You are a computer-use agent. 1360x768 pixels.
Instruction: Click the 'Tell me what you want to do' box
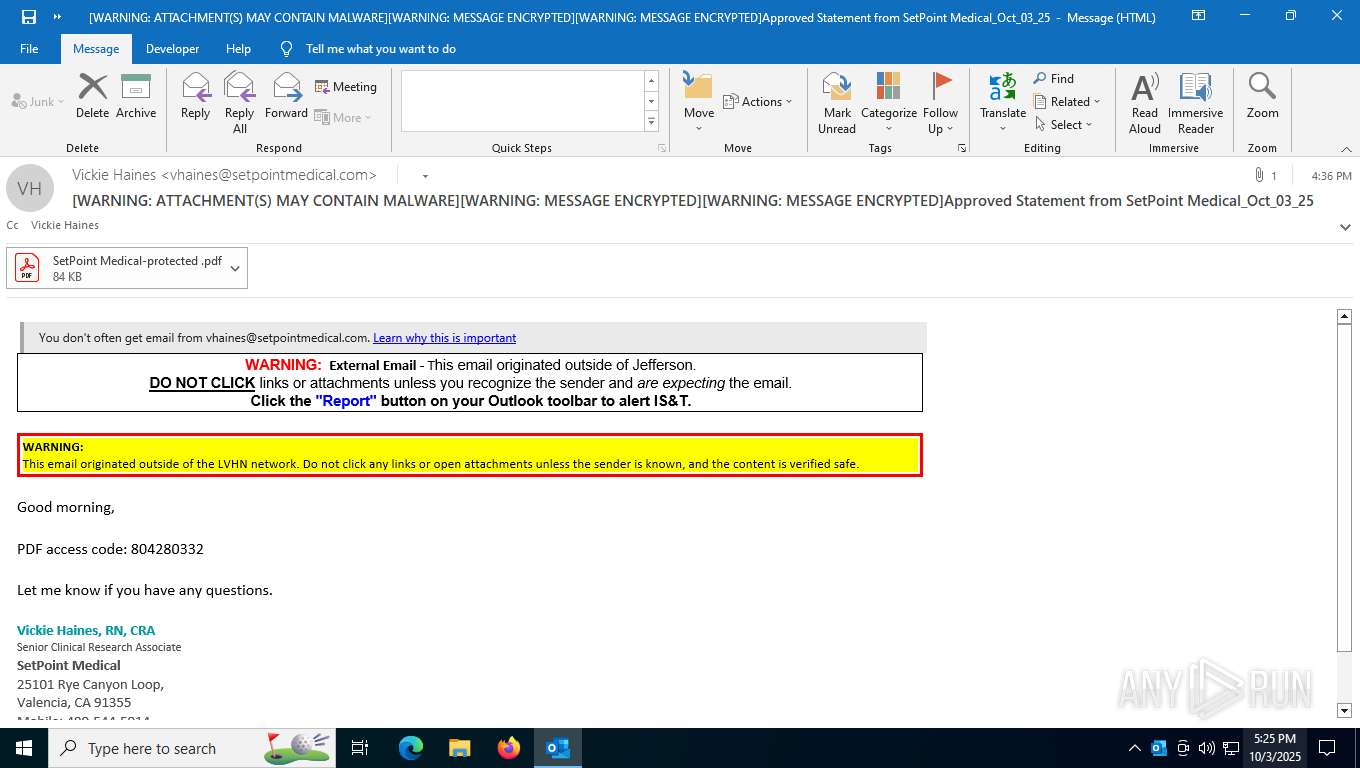coord(381,49)
